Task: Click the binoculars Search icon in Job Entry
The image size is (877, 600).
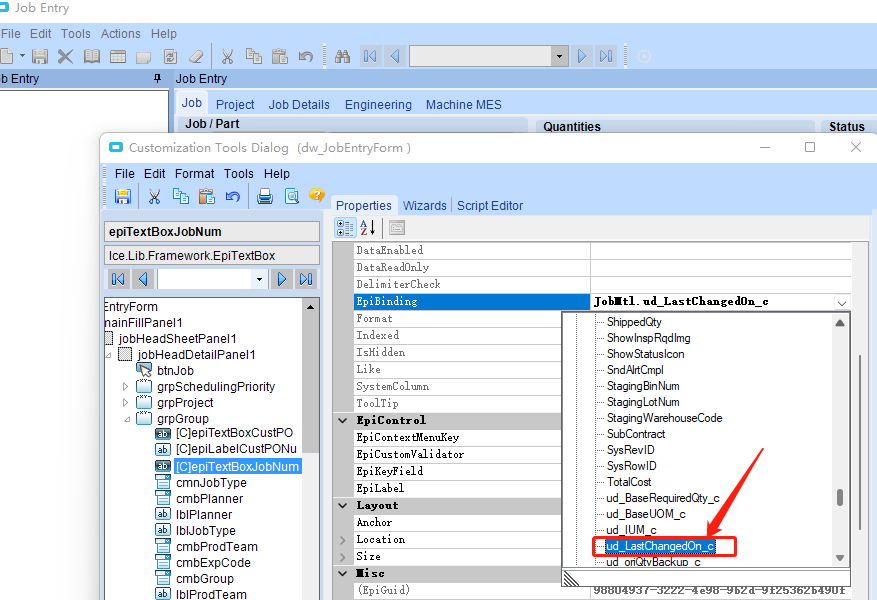Action: pos(342,56)
